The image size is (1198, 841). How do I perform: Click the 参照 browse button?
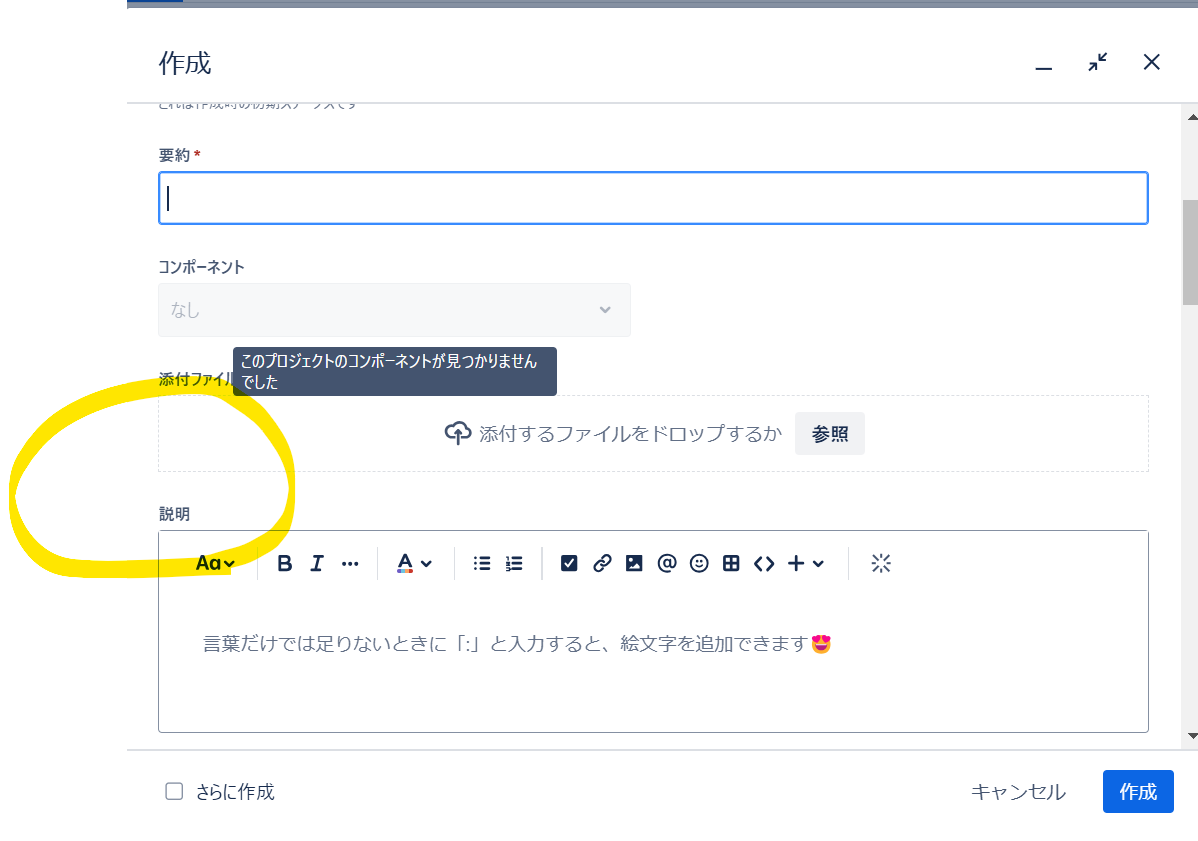click(x=830, y=434)
